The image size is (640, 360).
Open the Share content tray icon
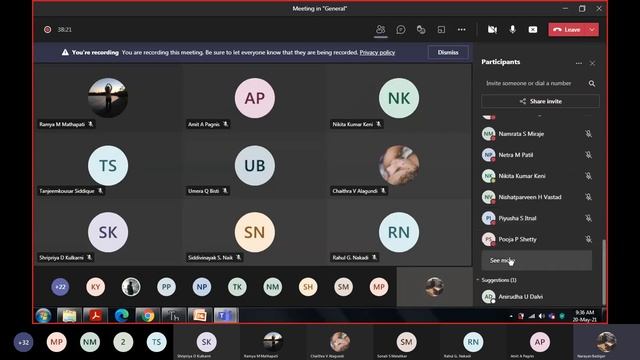pyautogui.click(x=441, y=29)
